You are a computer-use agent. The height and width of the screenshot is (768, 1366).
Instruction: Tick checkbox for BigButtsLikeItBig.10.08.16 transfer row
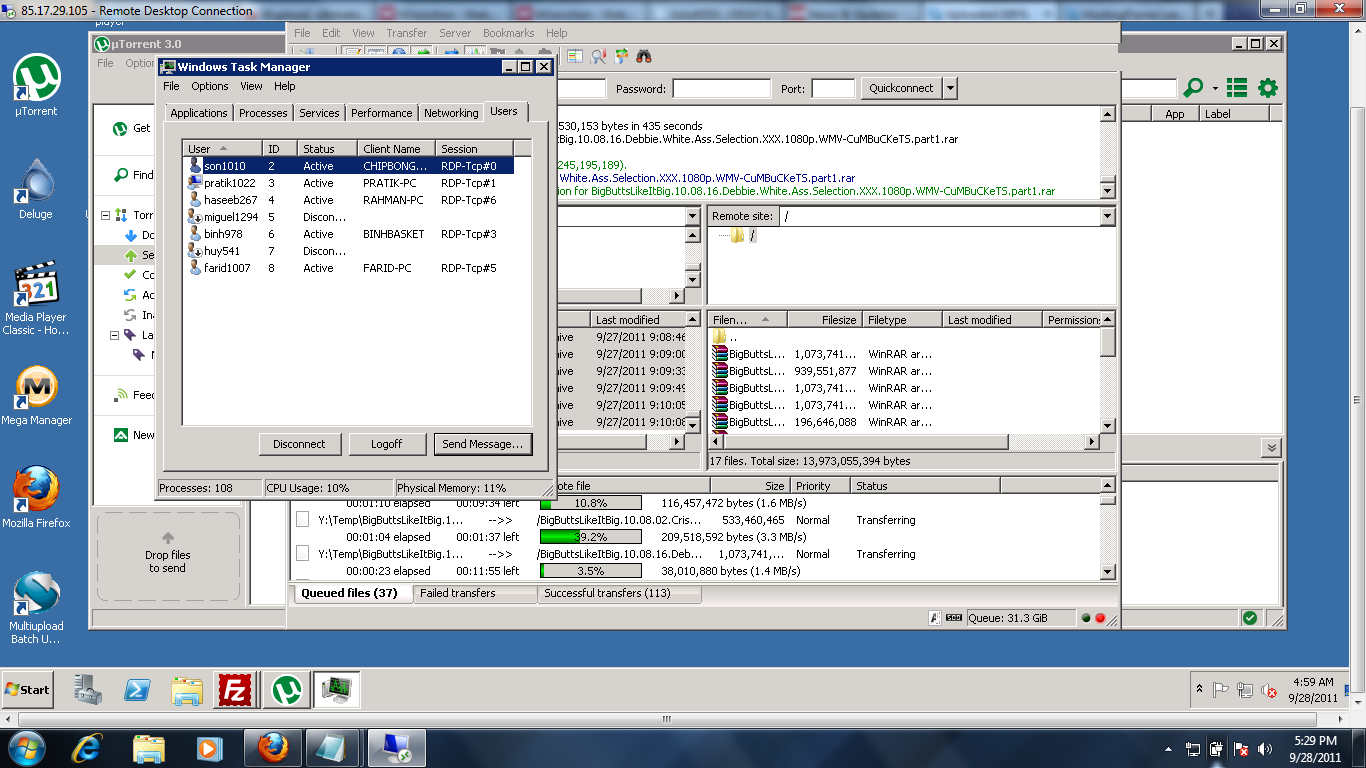[302, 554]
